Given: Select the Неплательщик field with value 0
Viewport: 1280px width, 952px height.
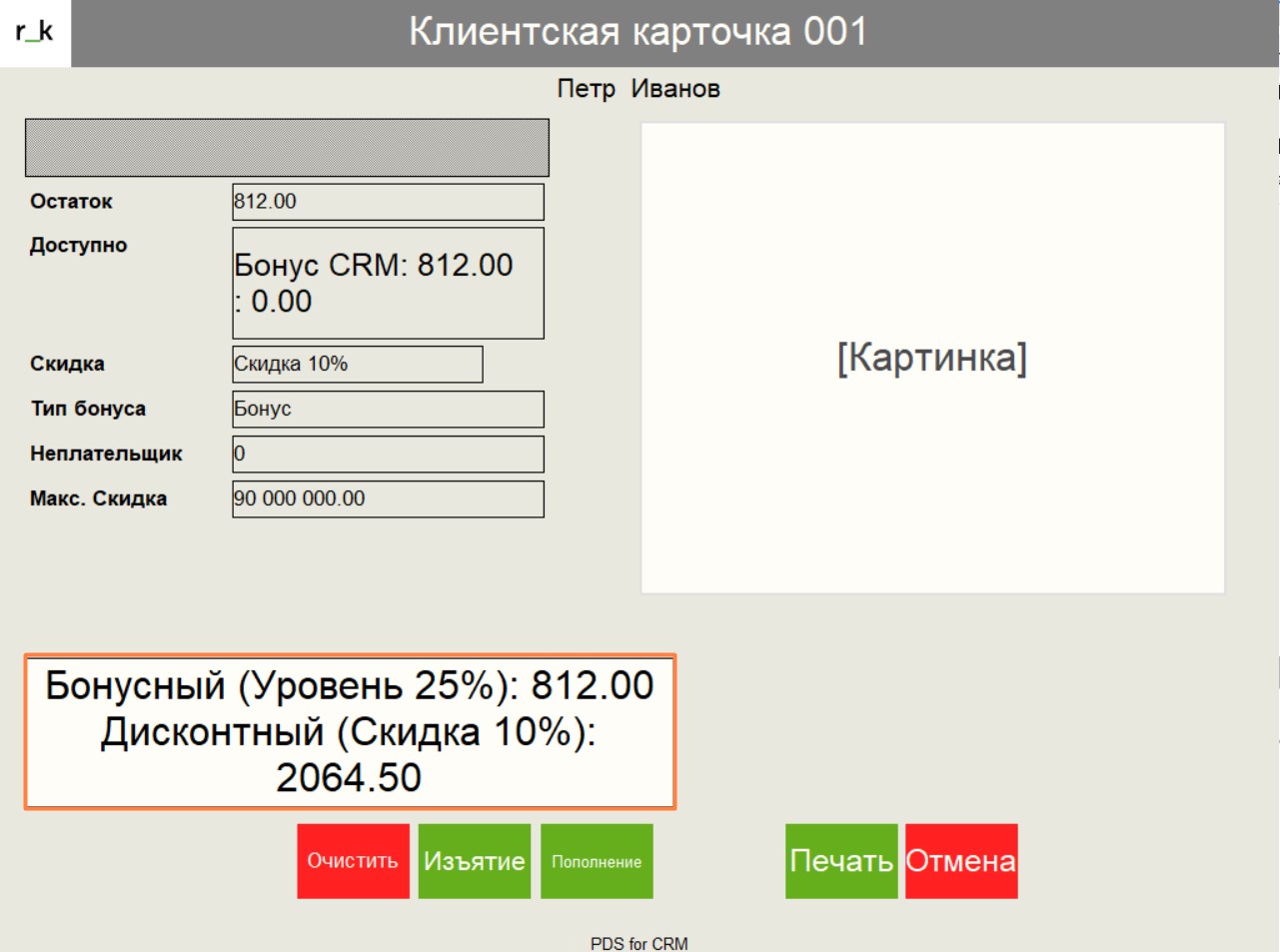Looking at the screenshot, I should pos(388,455).
